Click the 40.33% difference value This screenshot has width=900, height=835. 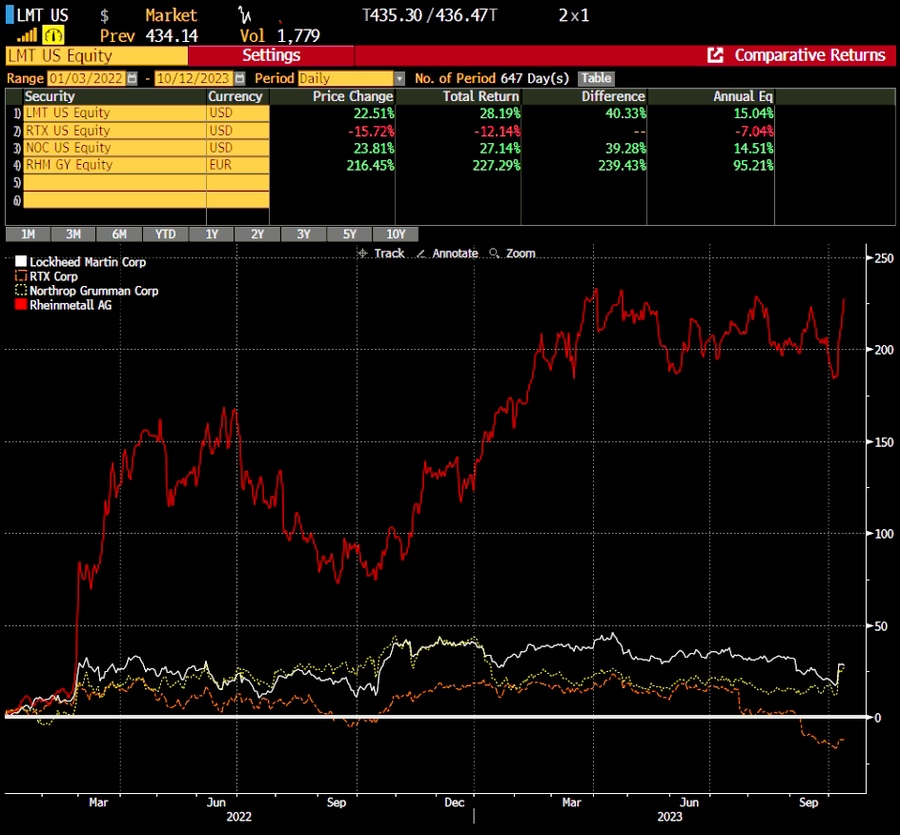pyautogui.click(x=626, y=114)
